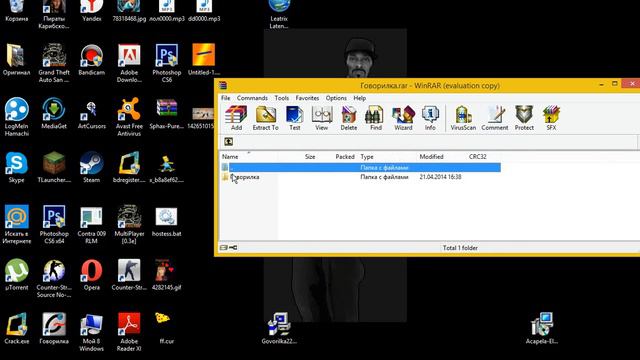Select Говорилка desktop shortcut
The height and width of the screenshot is (360, 640).
(54, 329)
